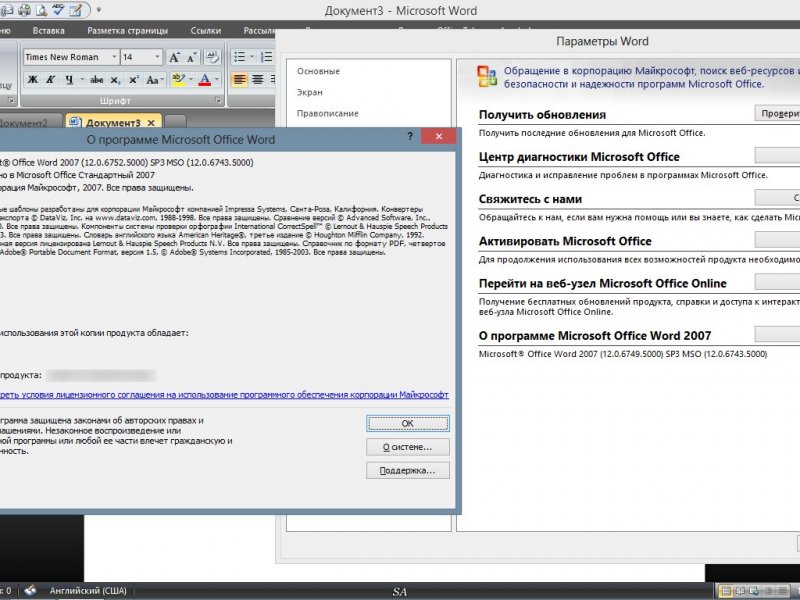The width and height of the screenshot is (800, 600).
Task: Open the Customize Quick Access Toolbar arrow
Action: tap(98, 10)
